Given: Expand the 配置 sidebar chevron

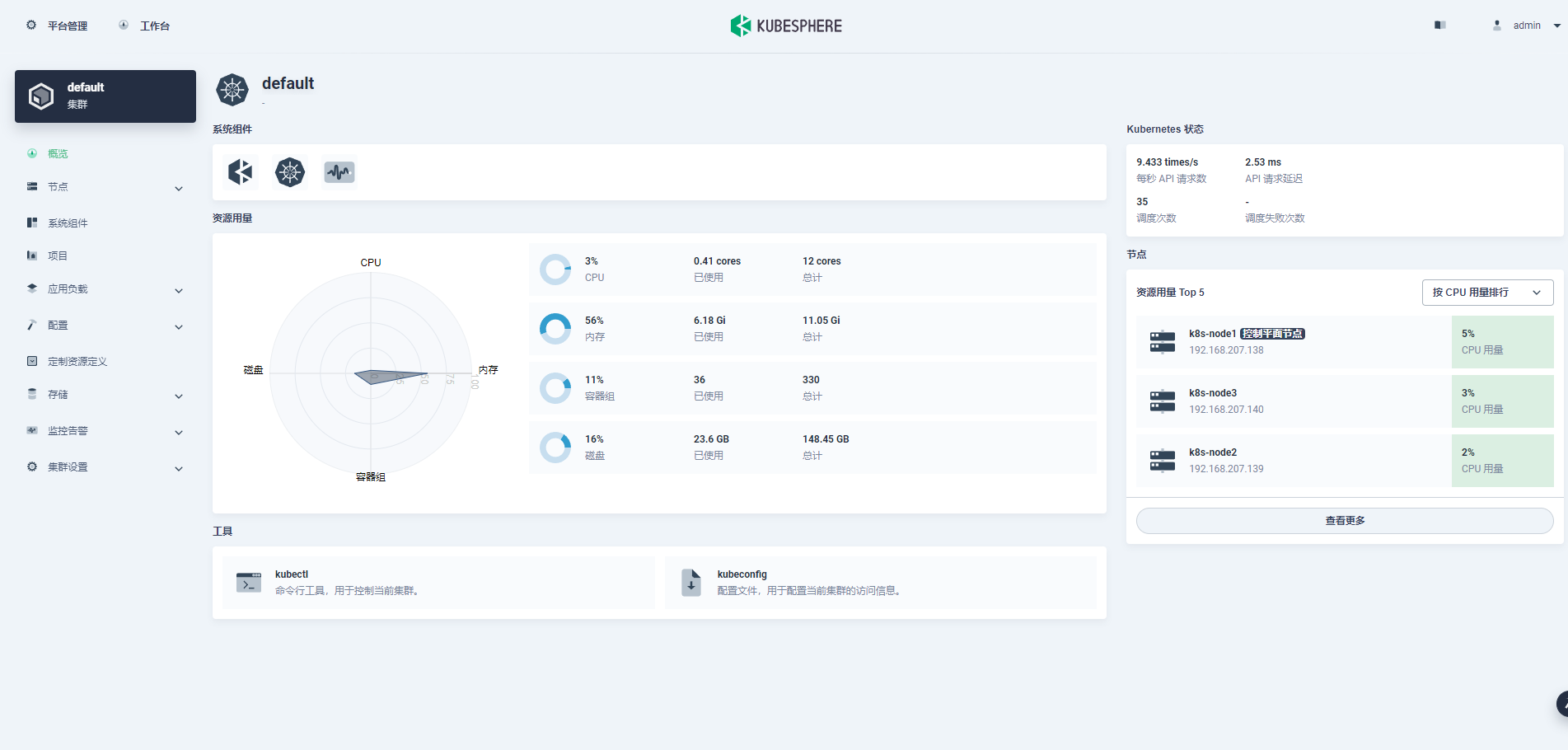Looking at the screenshot, I should point(179,327).
